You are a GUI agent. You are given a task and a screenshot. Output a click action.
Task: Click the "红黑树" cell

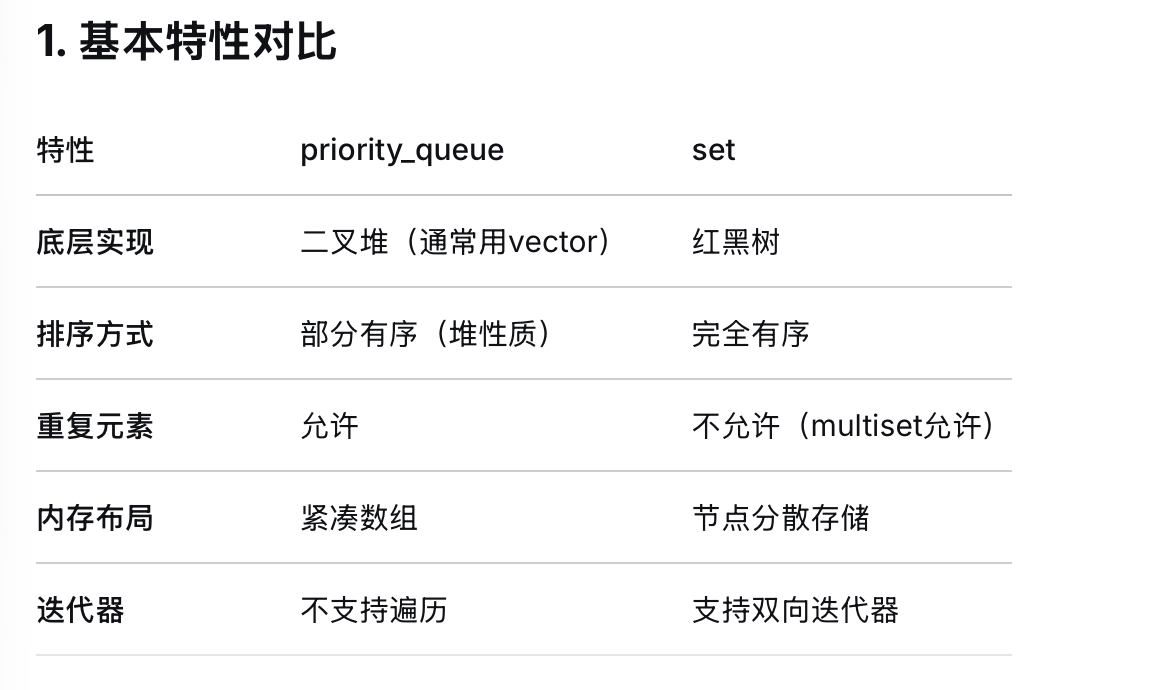pos(735,242)
